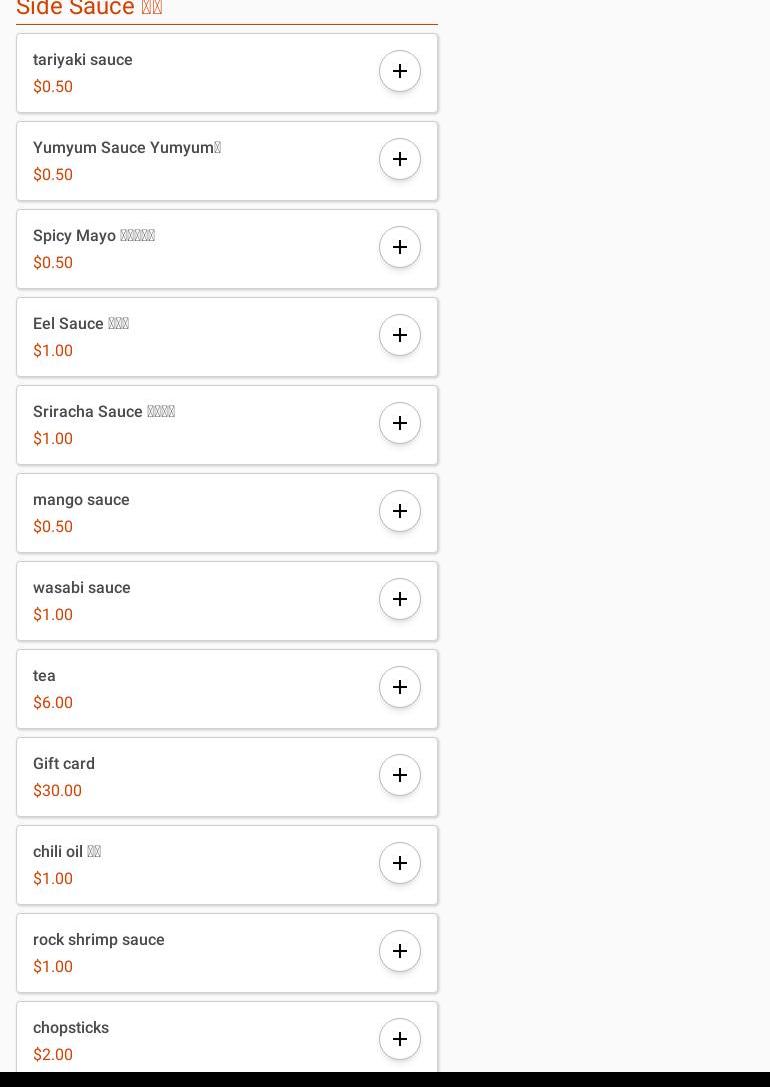Open the Side Sauce category heading
770x1087 pixels.
pyautogui.click(x=89, y=9)
